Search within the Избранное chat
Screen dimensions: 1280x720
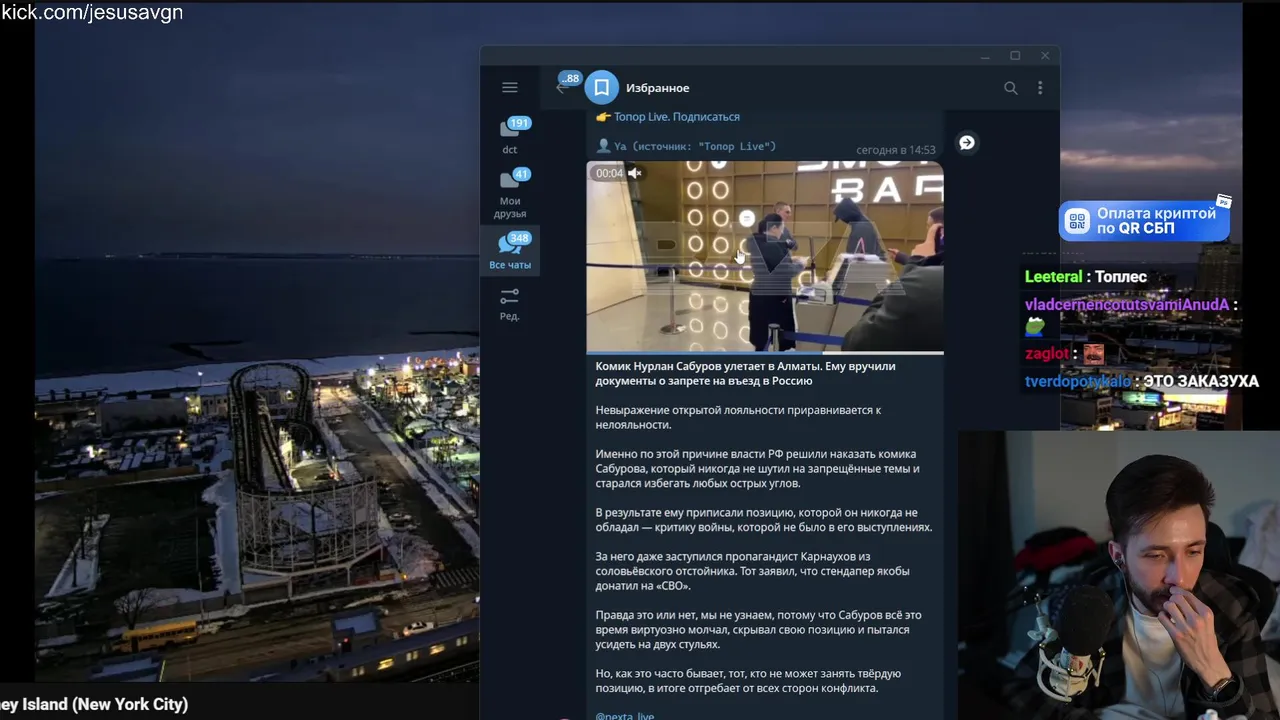pos(1010,88)
